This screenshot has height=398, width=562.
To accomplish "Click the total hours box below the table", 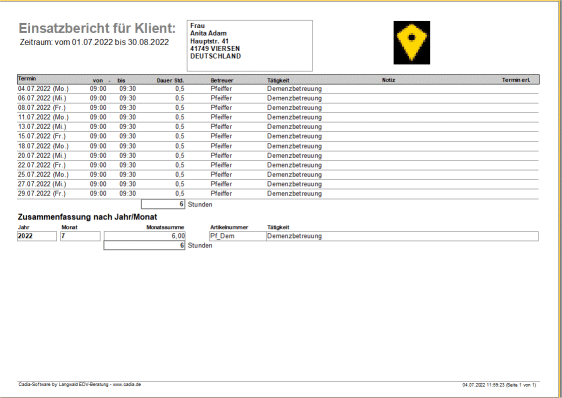I will (163, 204).
